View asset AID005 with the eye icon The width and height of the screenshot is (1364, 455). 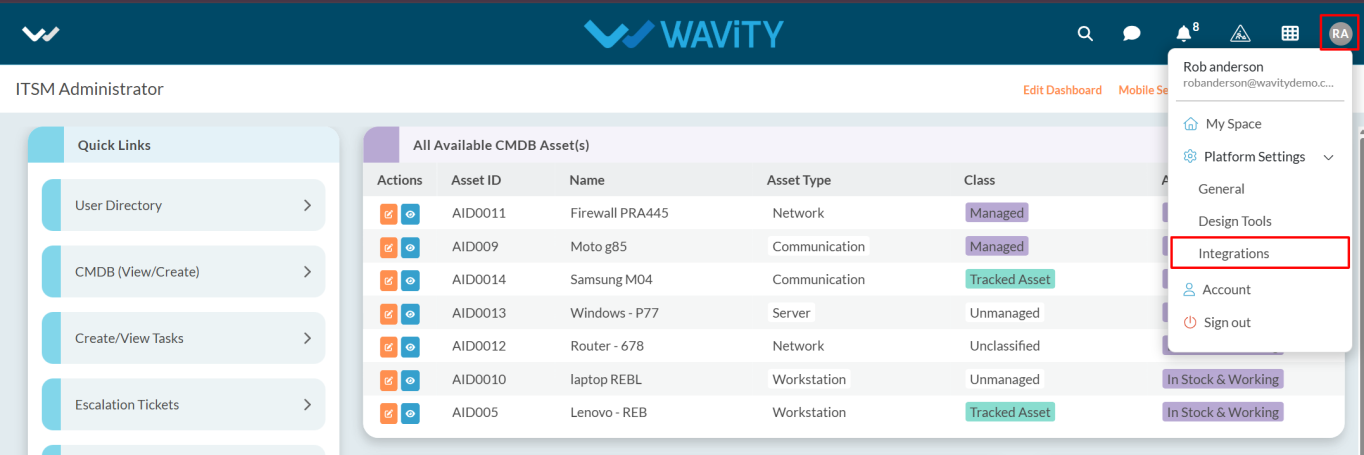410,413
